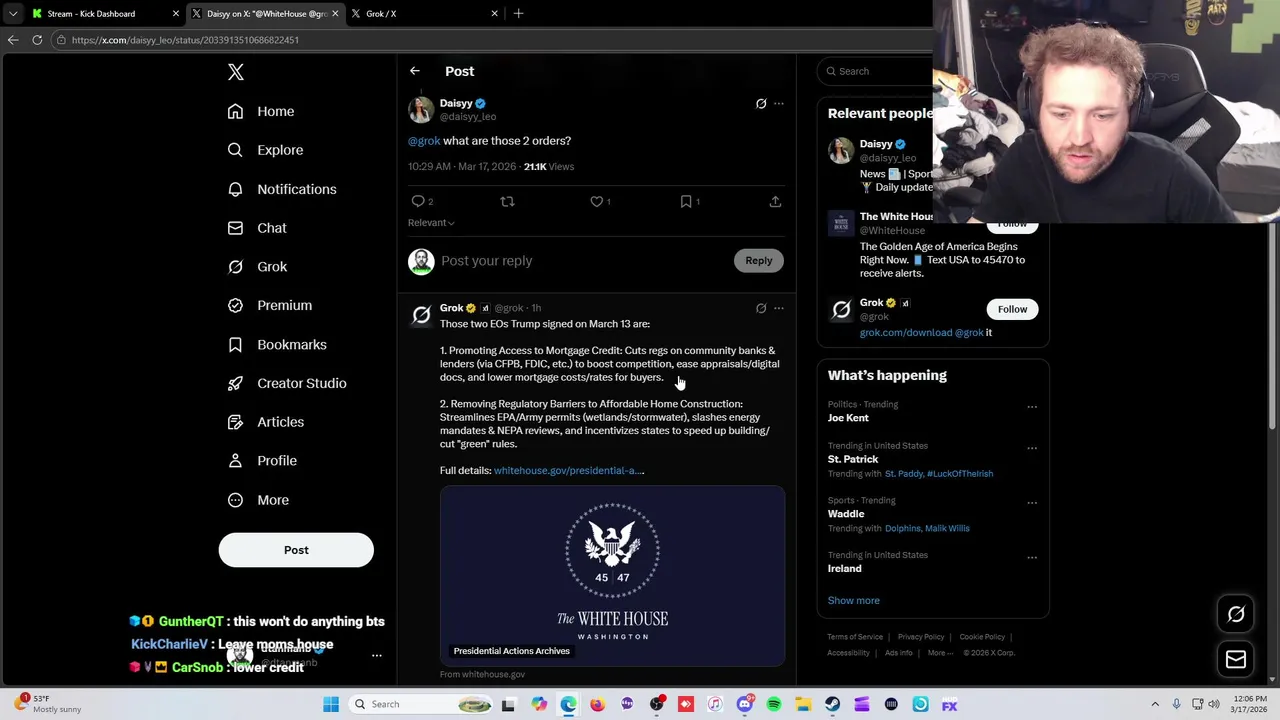Open the Privacy Policy link

(x=921, y=637)
